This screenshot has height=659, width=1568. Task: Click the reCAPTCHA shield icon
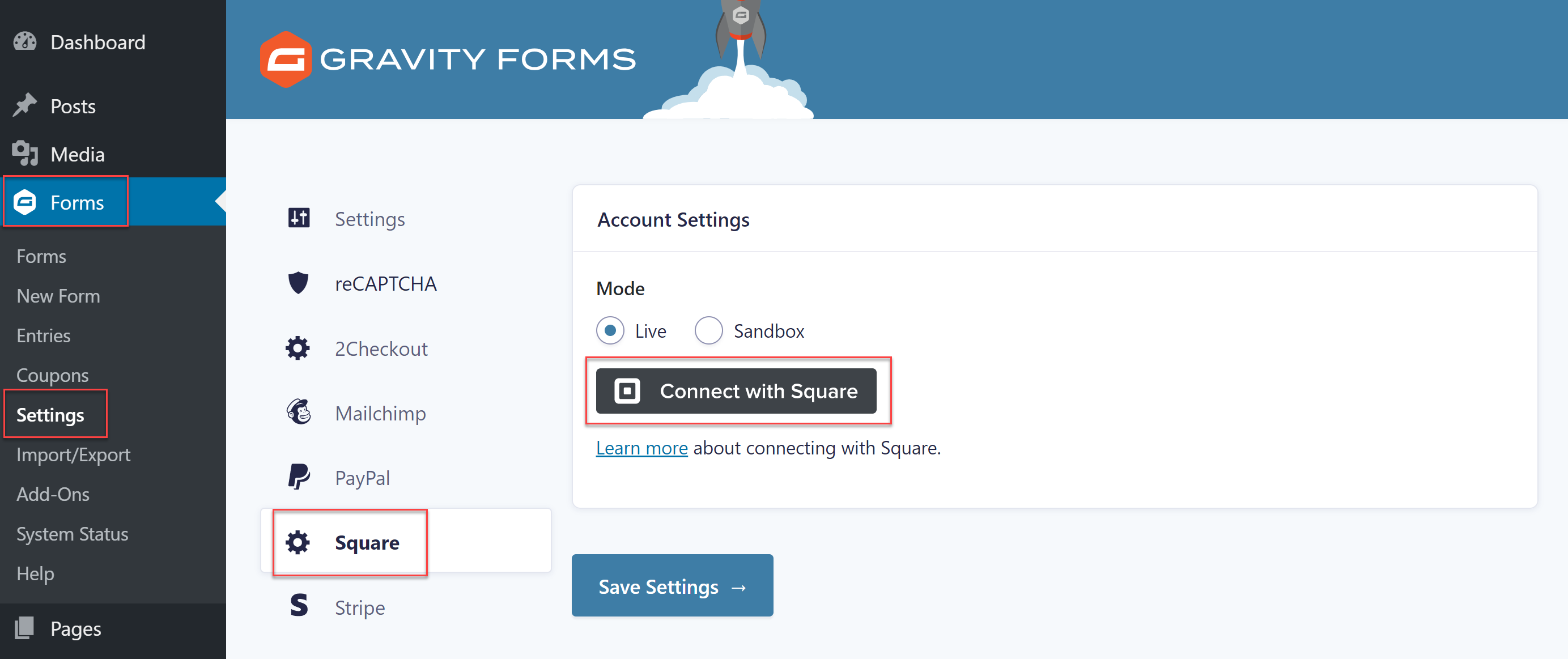pyautogui.click(x=298, y=283)
